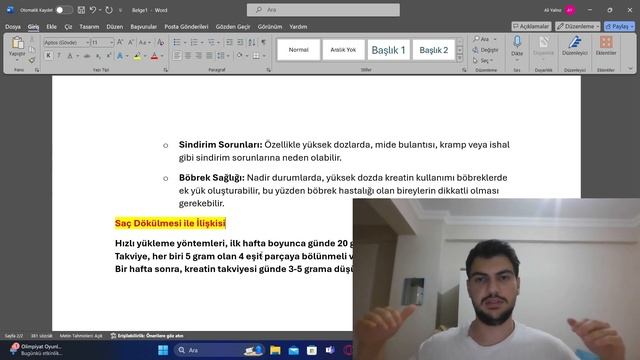640x360 pixels.
Task: Open the Paylaş share dropdown
Action: (620, 26)
